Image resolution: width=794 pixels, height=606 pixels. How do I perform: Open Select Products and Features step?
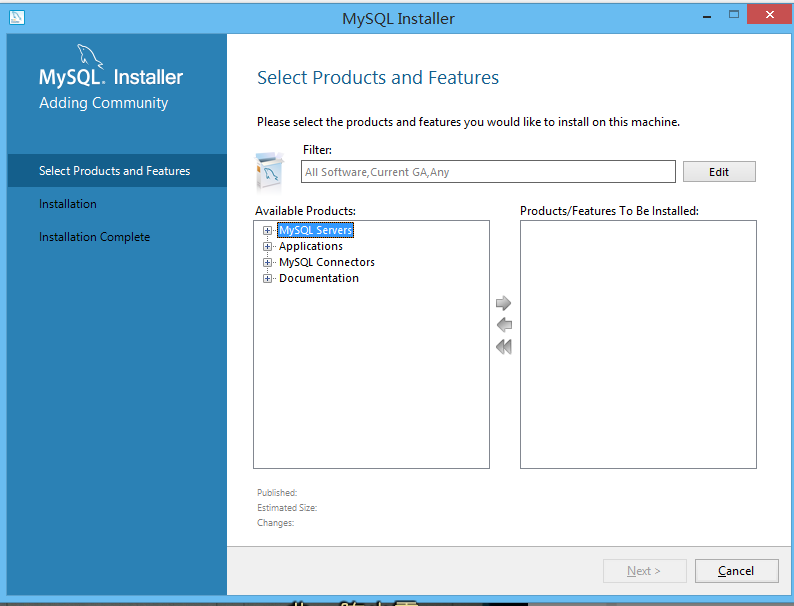point(117,171)
